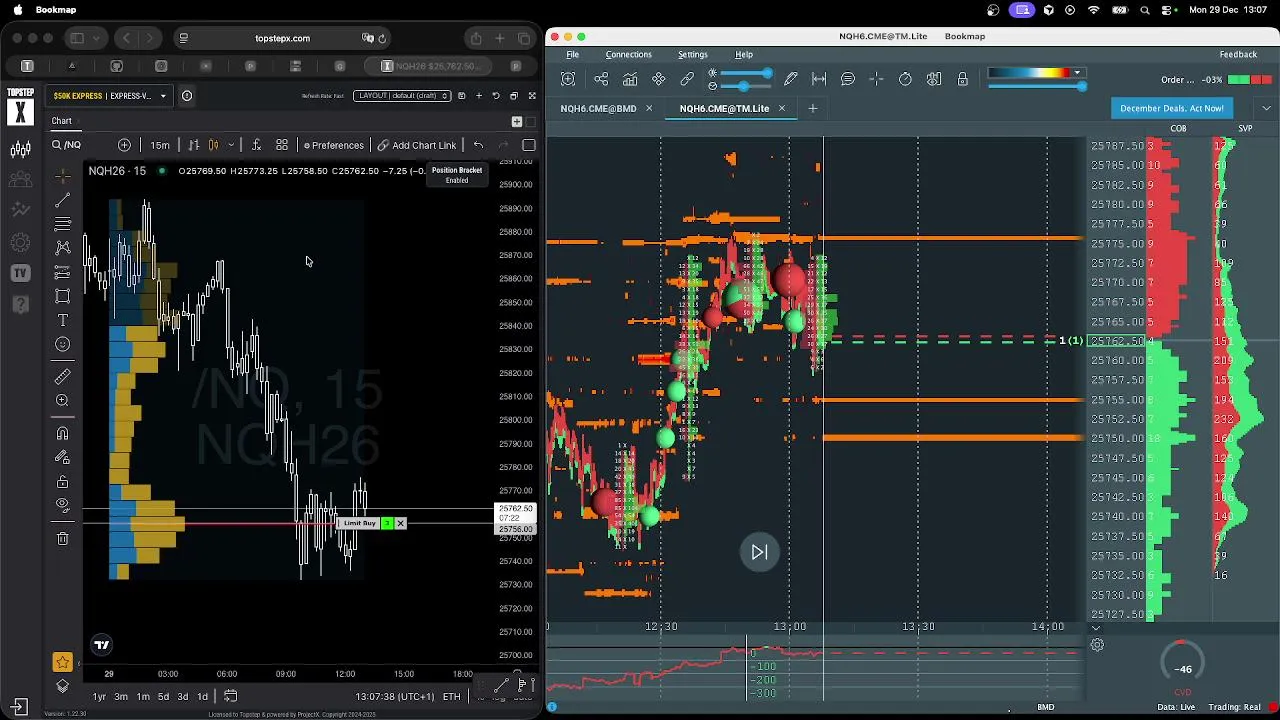Toggle candlestick chart style
Screen dimensions: 1280x720
pyautogui.click(x=213, y=145)
